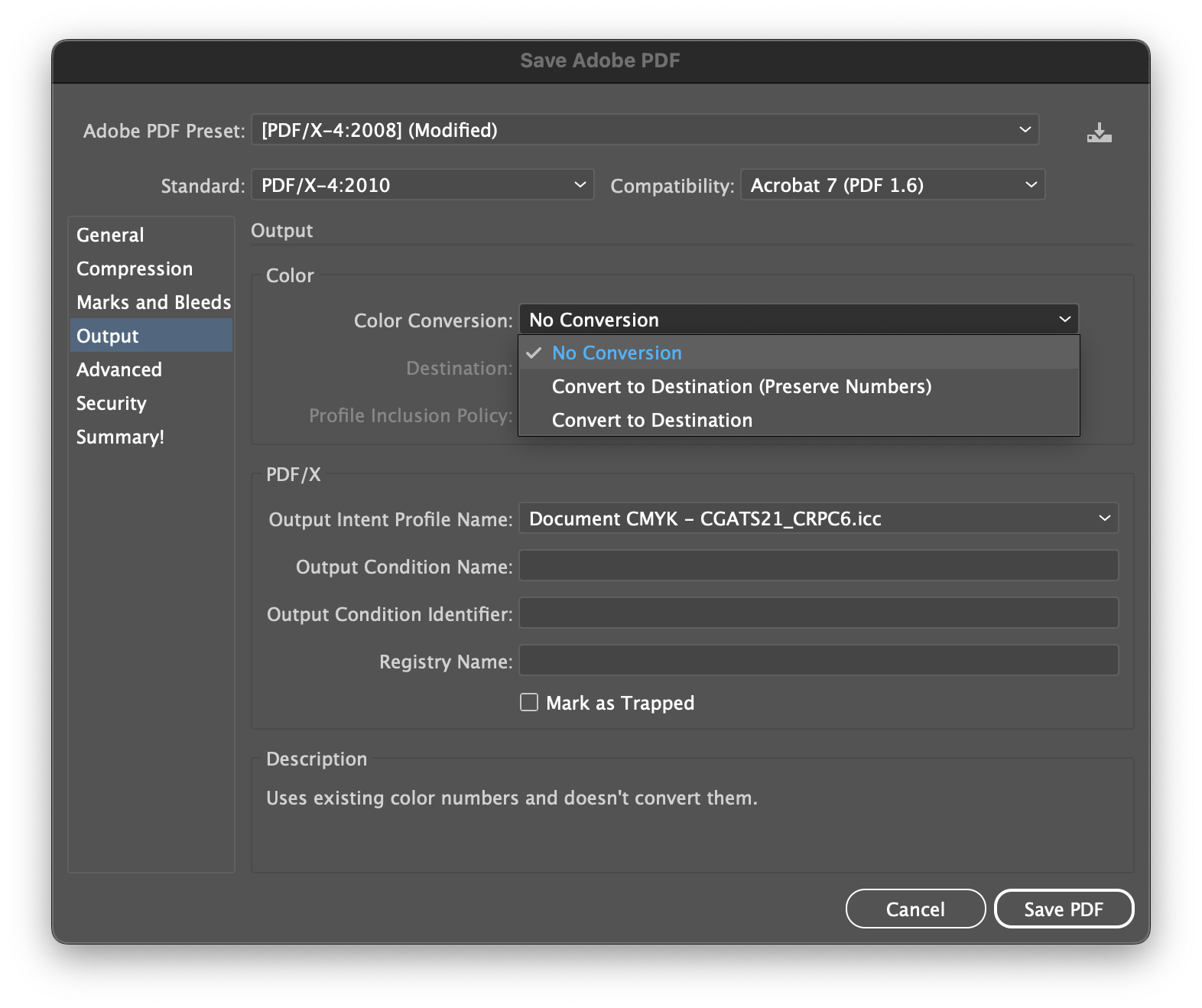The image size is (1202, 1008).
Task: Click the Registry Name field
Action: pyautogui.click(x=818, y=661)
